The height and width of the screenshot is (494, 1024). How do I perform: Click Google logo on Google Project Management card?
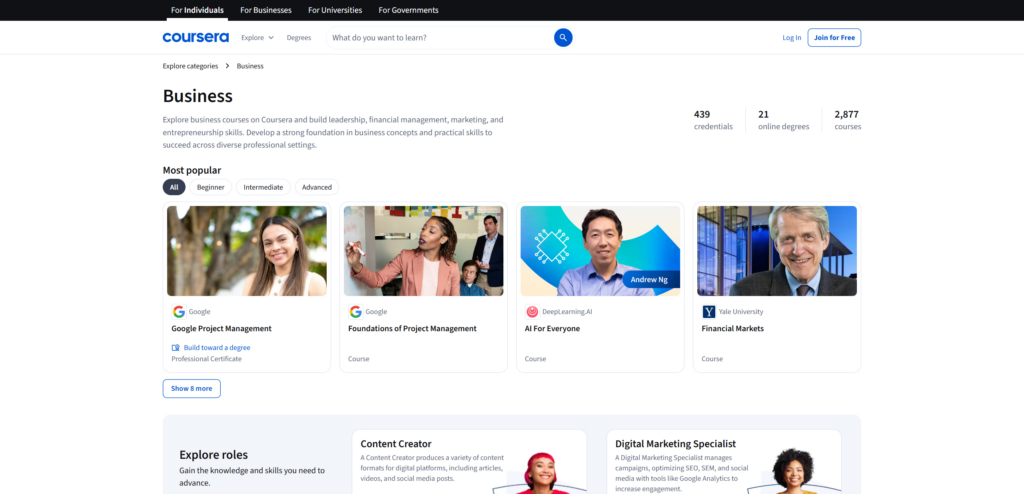(x=178, y=311)
